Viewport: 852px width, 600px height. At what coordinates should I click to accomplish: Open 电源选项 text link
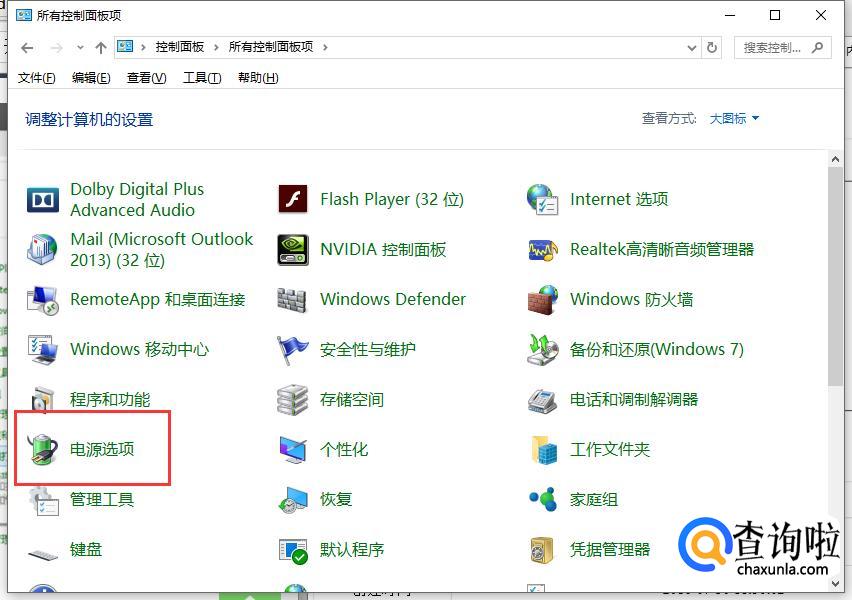[x=102, y=449]
